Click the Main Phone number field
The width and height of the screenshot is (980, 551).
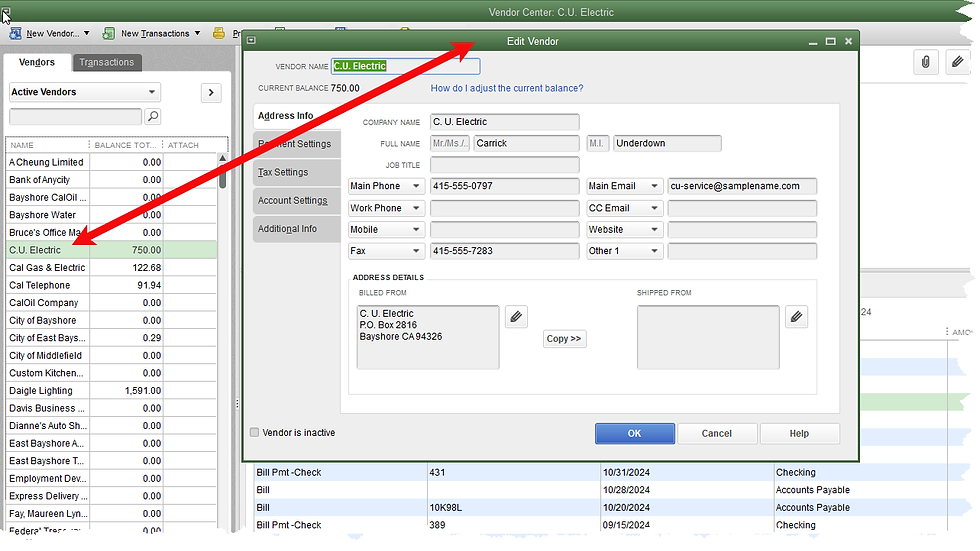pos(504,186)
